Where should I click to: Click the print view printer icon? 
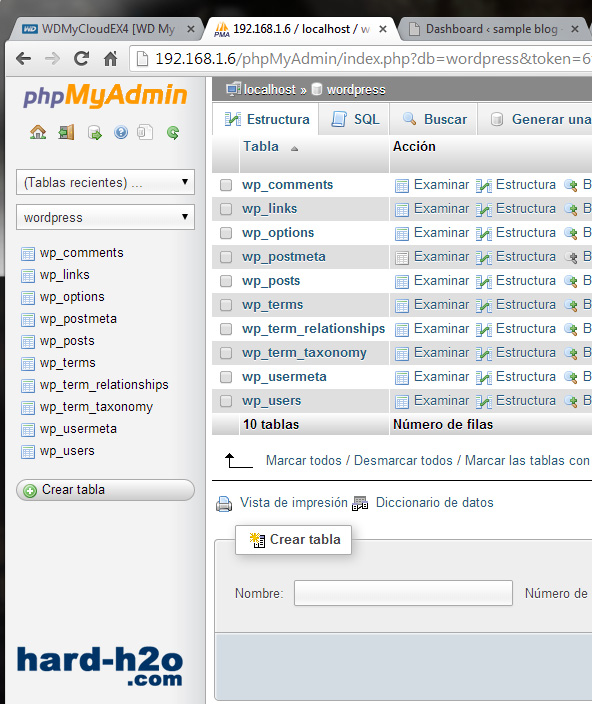[x=224, y=504]
